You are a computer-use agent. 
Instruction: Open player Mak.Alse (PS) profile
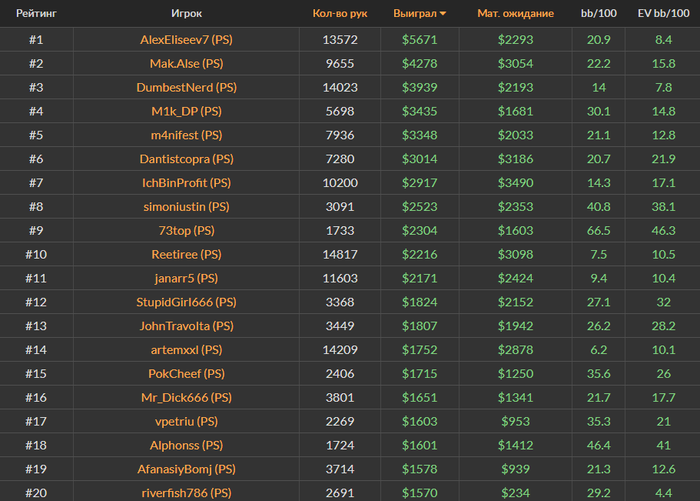(187, 63)
